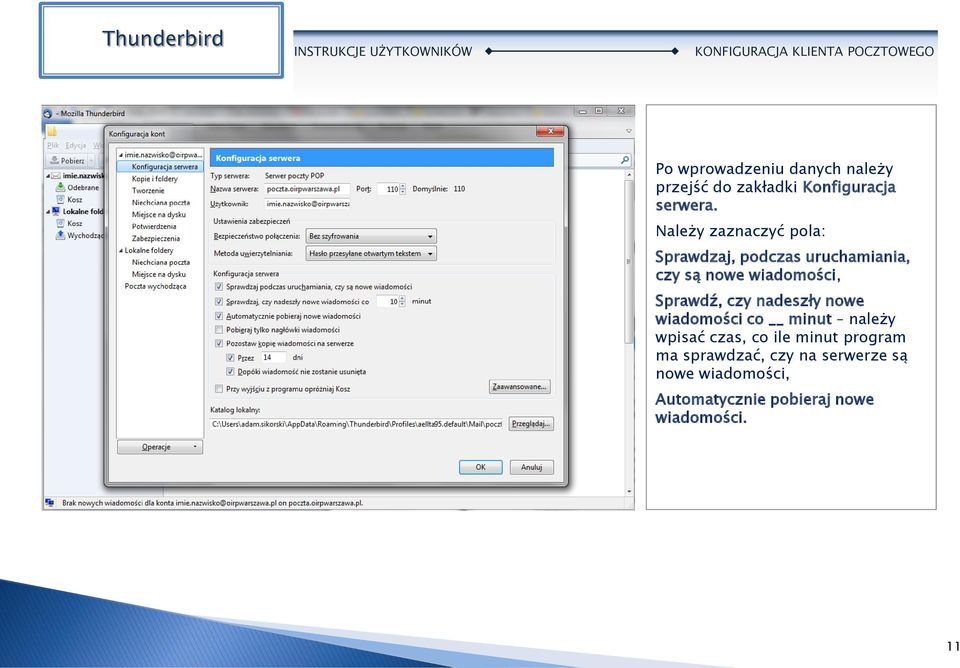This screenshot has width=960, height=668.
Task: Click the Odebrane inbox folder icon
Action: click(60, 187)
